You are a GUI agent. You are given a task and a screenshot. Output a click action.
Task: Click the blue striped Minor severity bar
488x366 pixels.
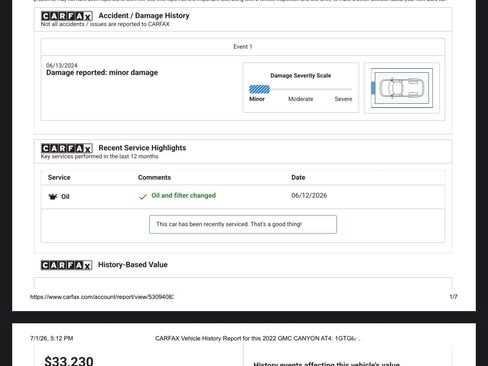point(259,89)
